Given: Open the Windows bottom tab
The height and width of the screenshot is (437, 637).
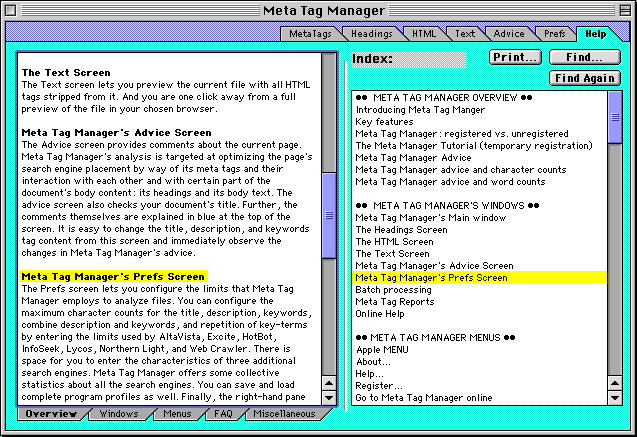Looking at the screenshot, I should pyautogui.click(x=119, y=414).
